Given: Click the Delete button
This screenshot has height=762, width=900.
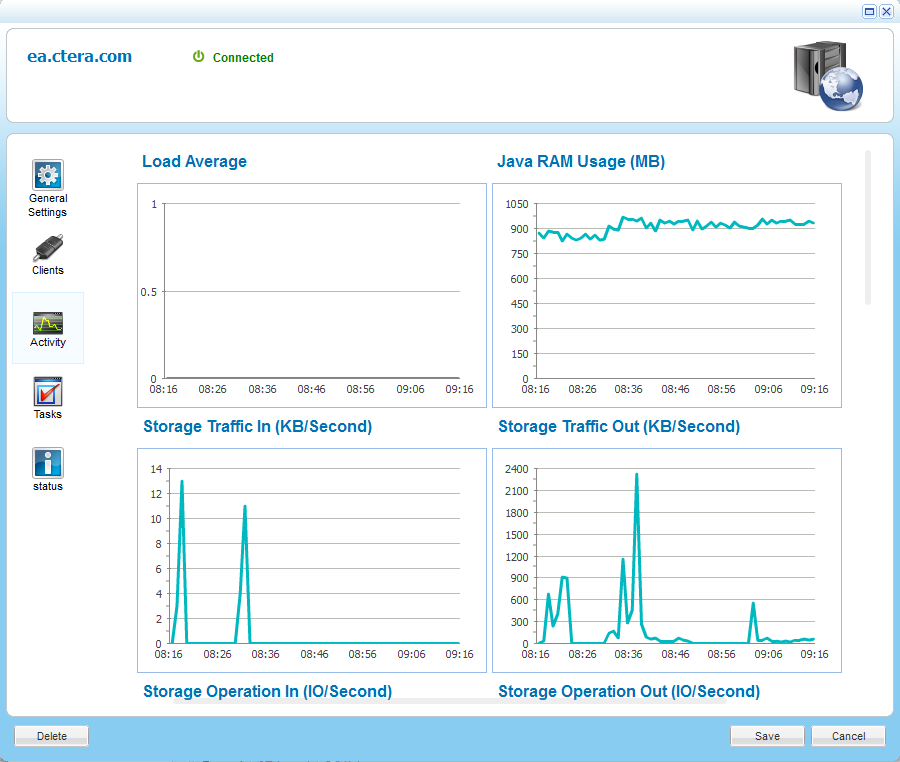Looking at the screenshot, I should coord(52,736).
